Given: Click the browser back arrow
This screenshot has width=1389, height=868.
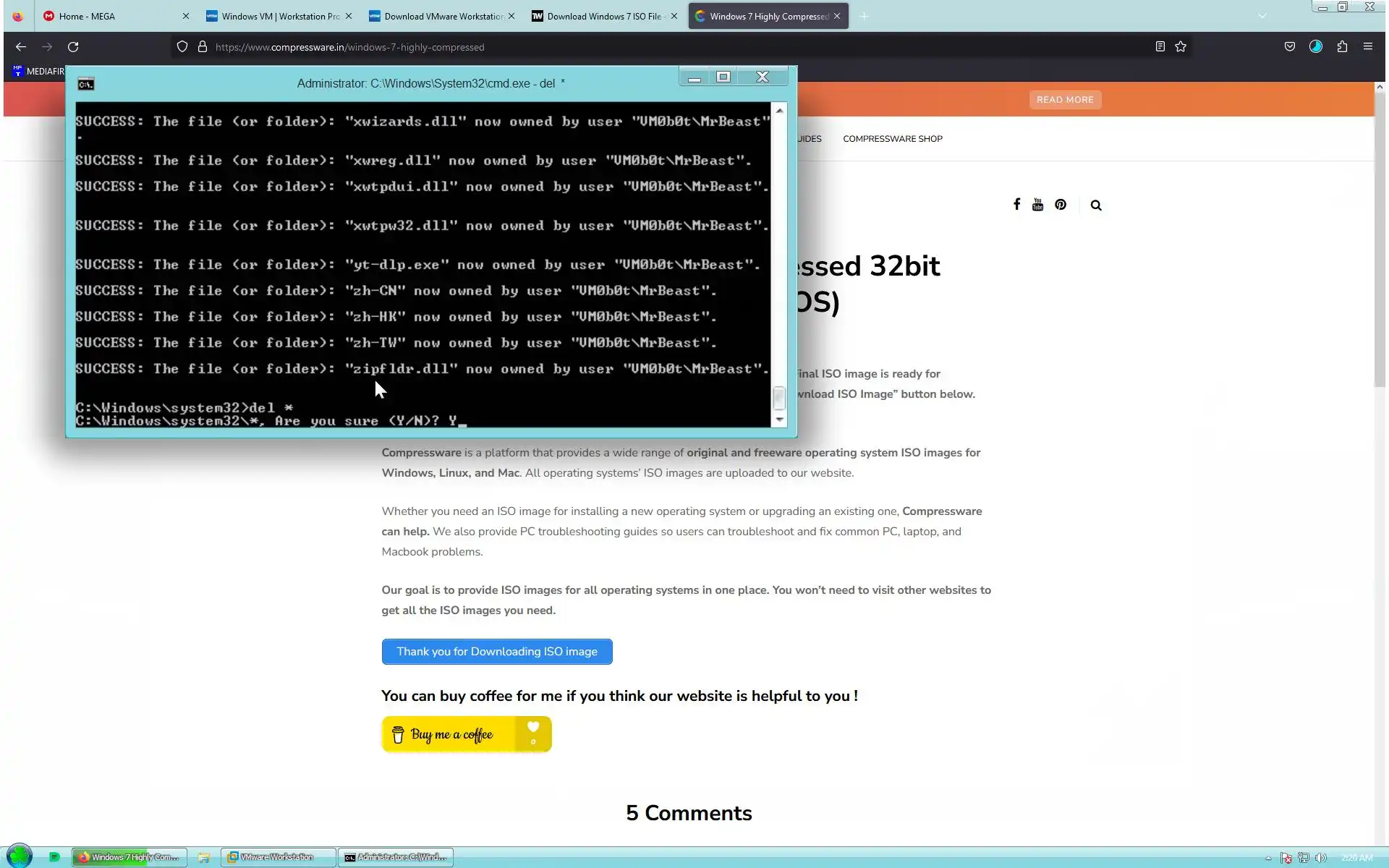Looking at the screenshot, I should pyautogui.click(x=21, y=47).
